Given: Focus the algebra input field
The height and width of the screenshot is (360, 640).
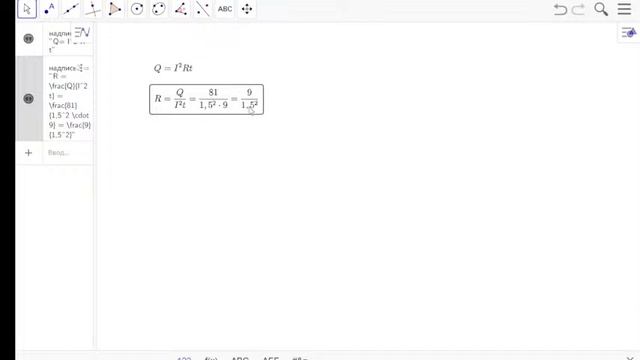Looking at the screenshot, I should [68, 153].
